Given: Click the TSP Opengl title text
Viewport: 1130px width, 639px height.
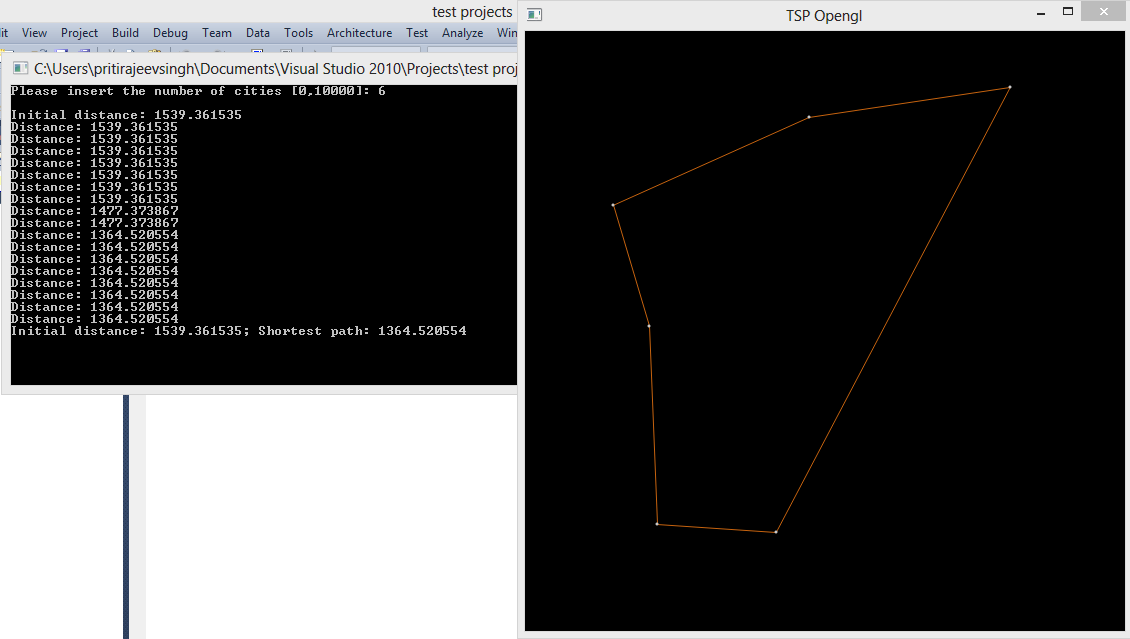Looking at the screenshot, I should 824,16.
